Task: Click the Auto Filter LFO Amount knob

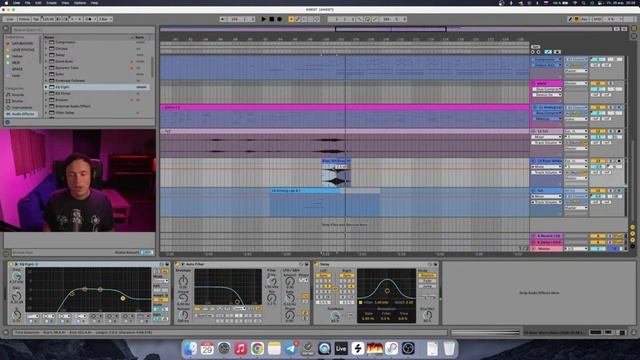Action: [290, 281]
